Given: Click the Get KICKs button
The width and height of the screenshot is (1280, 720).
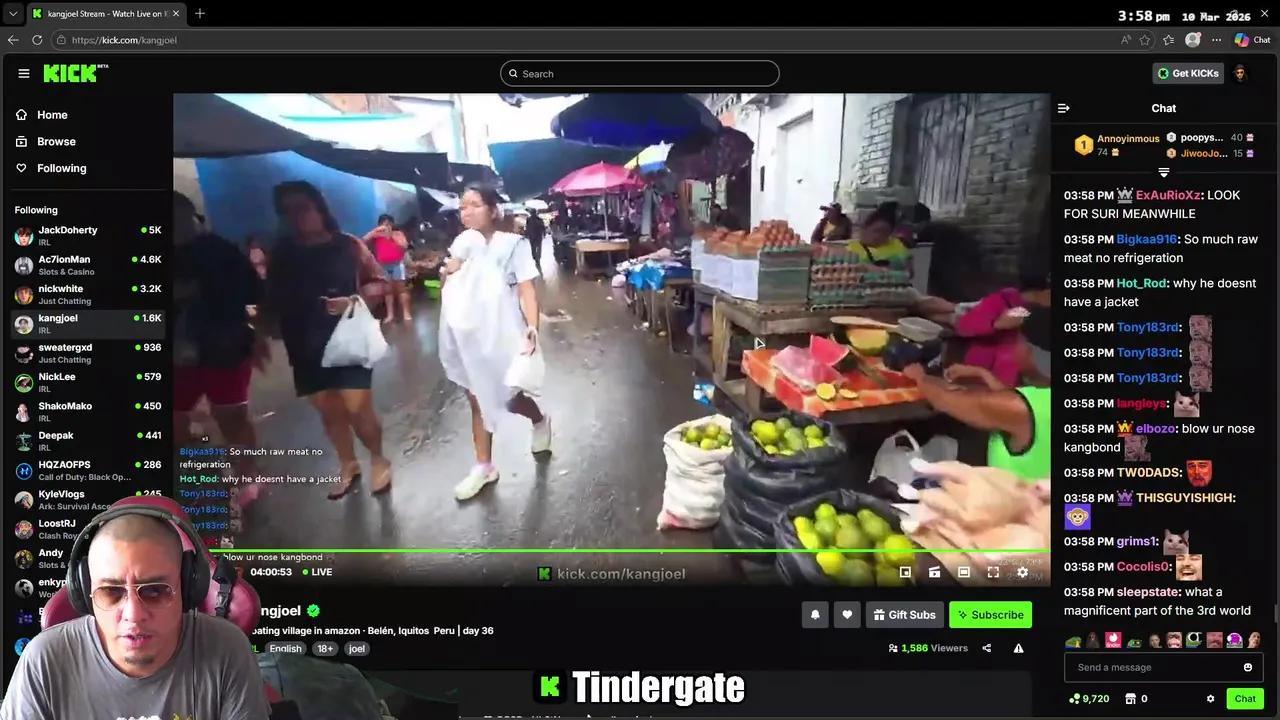Looking at the screenshot, I should pos(1188,73).
